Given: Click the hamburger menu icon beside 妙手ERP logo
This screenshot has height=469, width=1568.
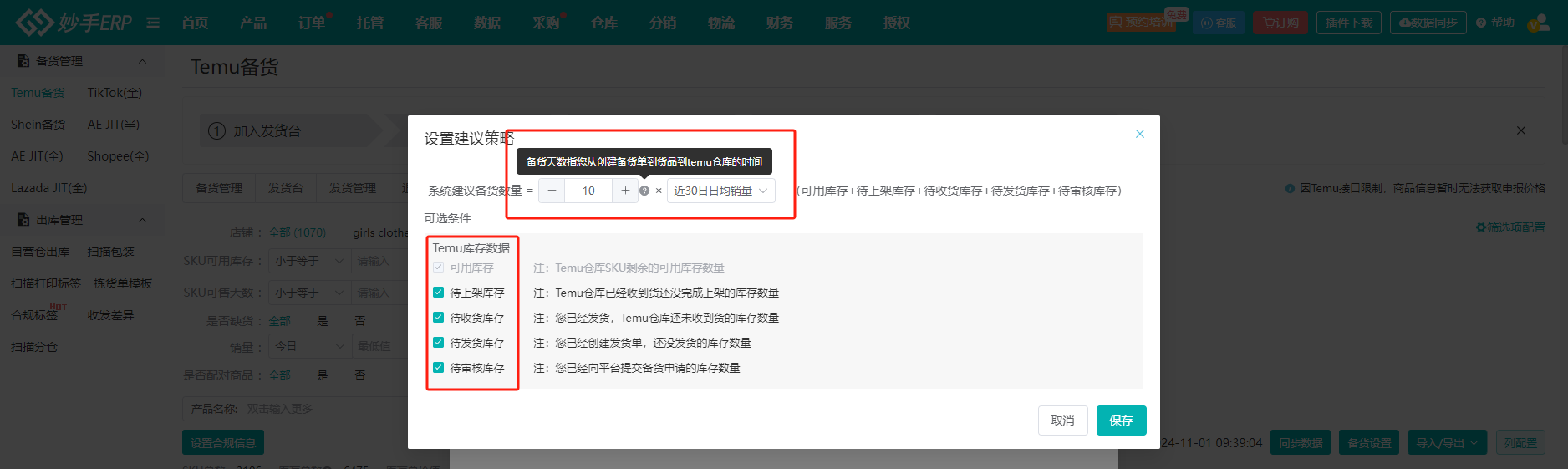Looking at the screenshot, I should (x=153, y=23).
